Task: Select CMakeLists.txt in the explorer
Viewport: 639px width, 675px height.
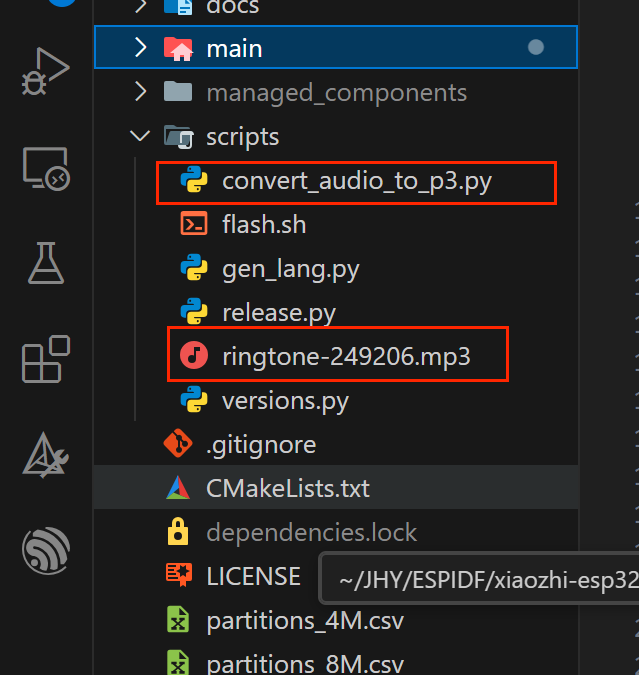Action: 287,489
